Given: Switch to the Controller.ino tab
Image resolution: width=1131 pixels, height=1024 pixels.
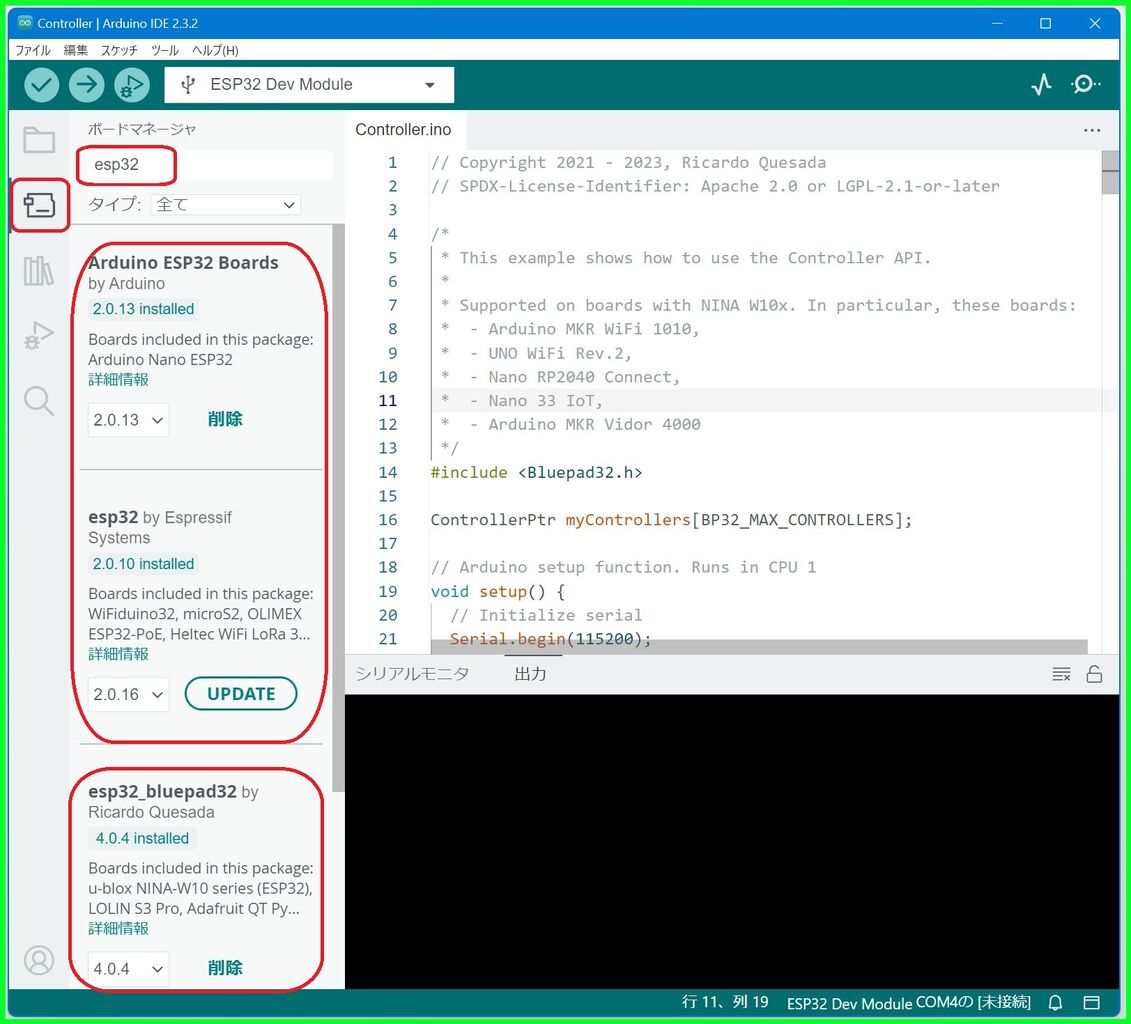Looking at the screenshot, I should pos(404,129).
